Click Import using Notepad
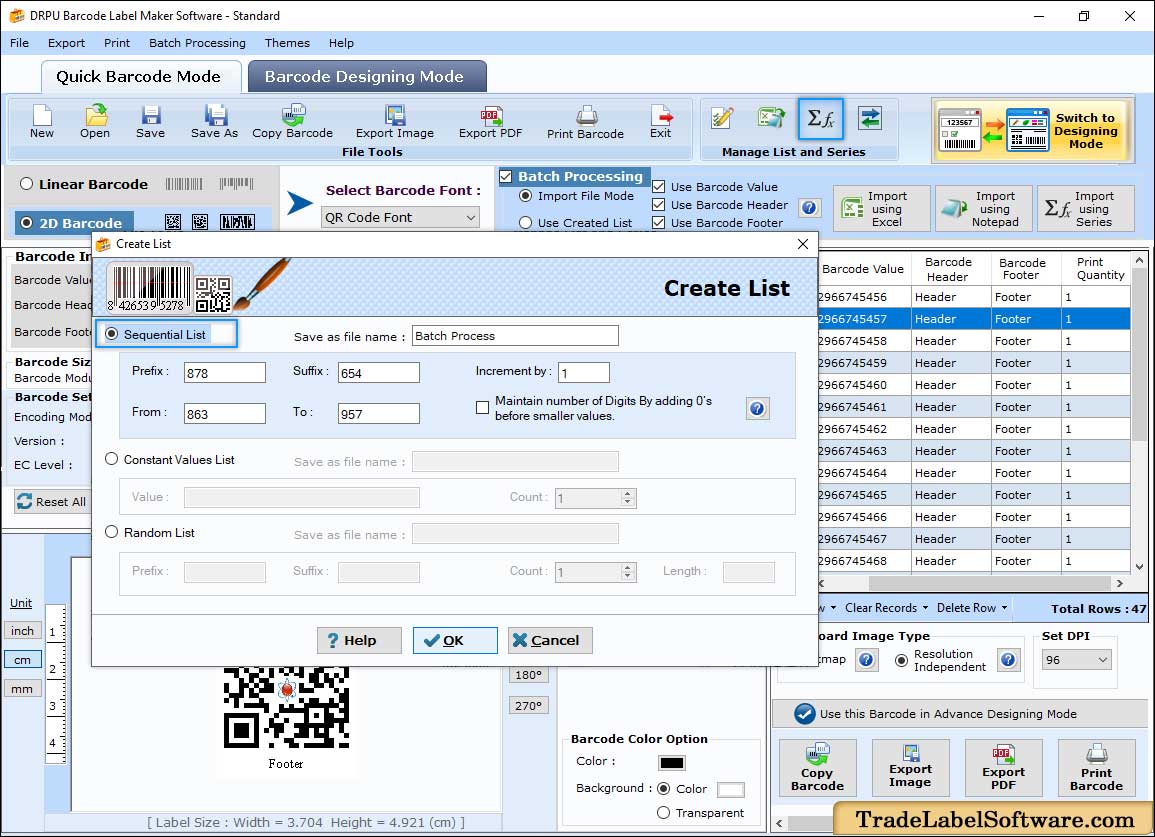1155x837 pixels. point(983,209)
